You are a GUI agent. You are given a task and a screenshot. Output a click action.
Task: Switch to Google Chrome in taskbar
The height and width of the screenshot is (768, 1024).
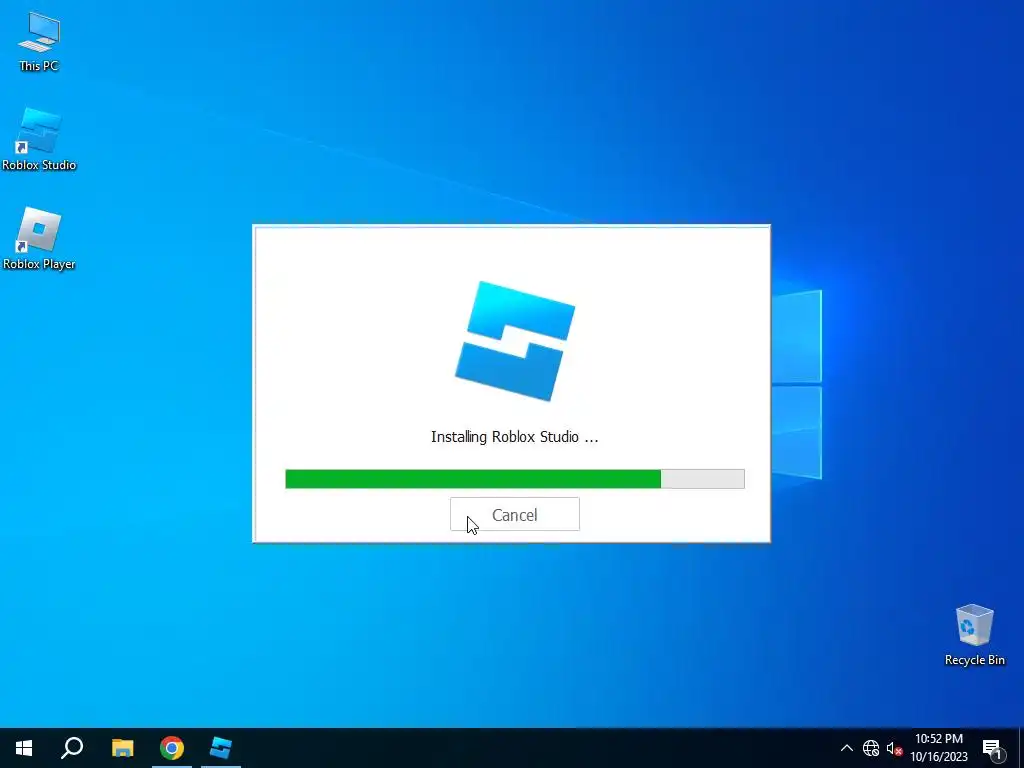click(172, 748)
